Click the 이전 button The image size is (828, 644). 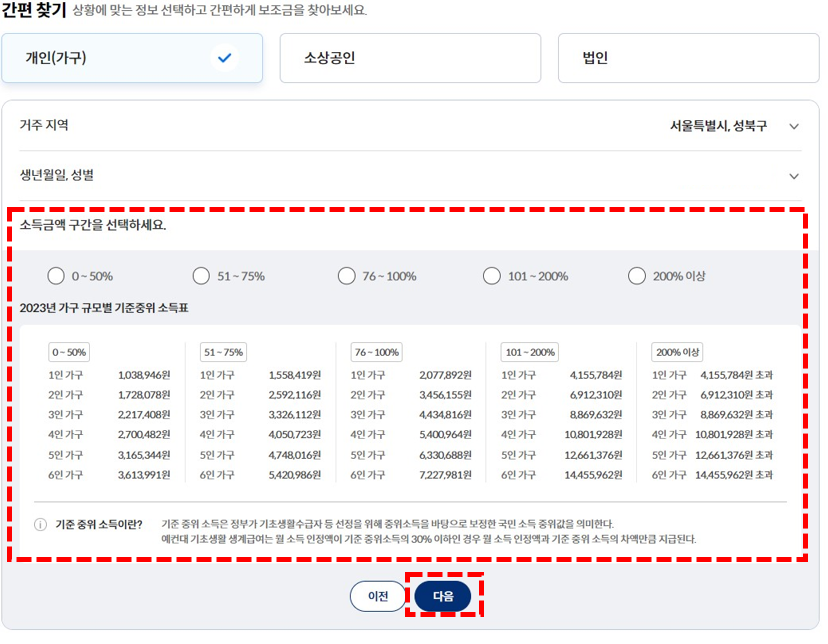tap(378, 595)
